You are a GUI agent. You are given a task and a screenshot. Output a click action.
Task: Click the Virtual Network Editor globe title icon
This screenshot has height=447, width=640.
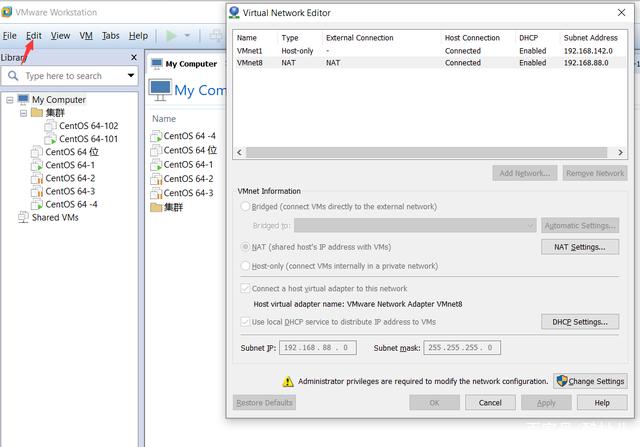234,12
